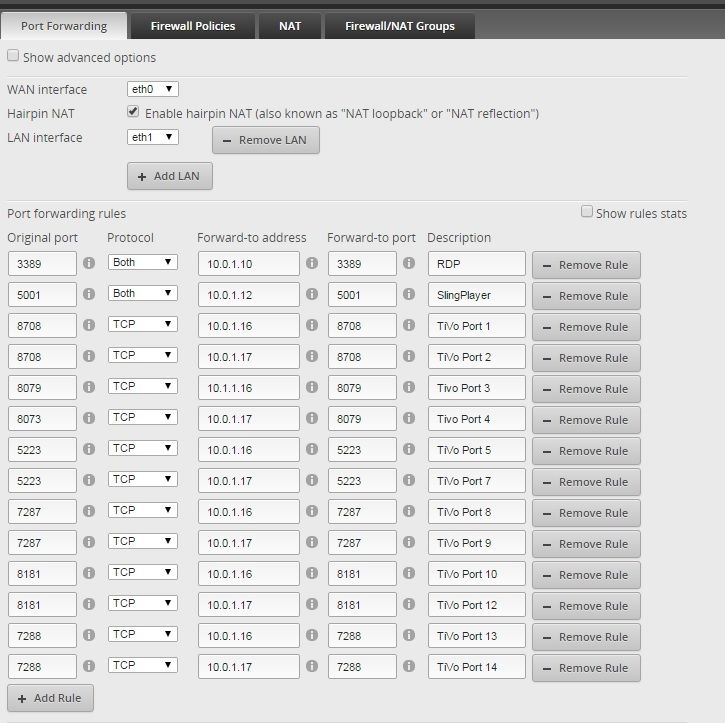This screenshot has width=725, height=723.
Task: Click SlingPlayer description field
Action: [477, 294]
